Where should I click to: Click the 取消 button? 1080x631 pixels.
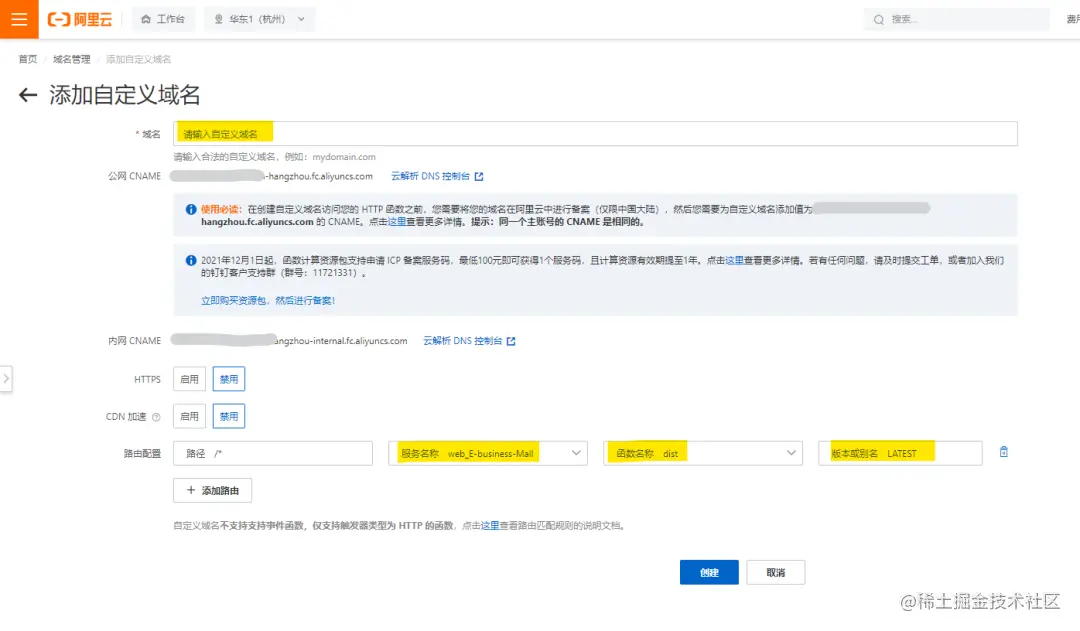click(776, 572)
